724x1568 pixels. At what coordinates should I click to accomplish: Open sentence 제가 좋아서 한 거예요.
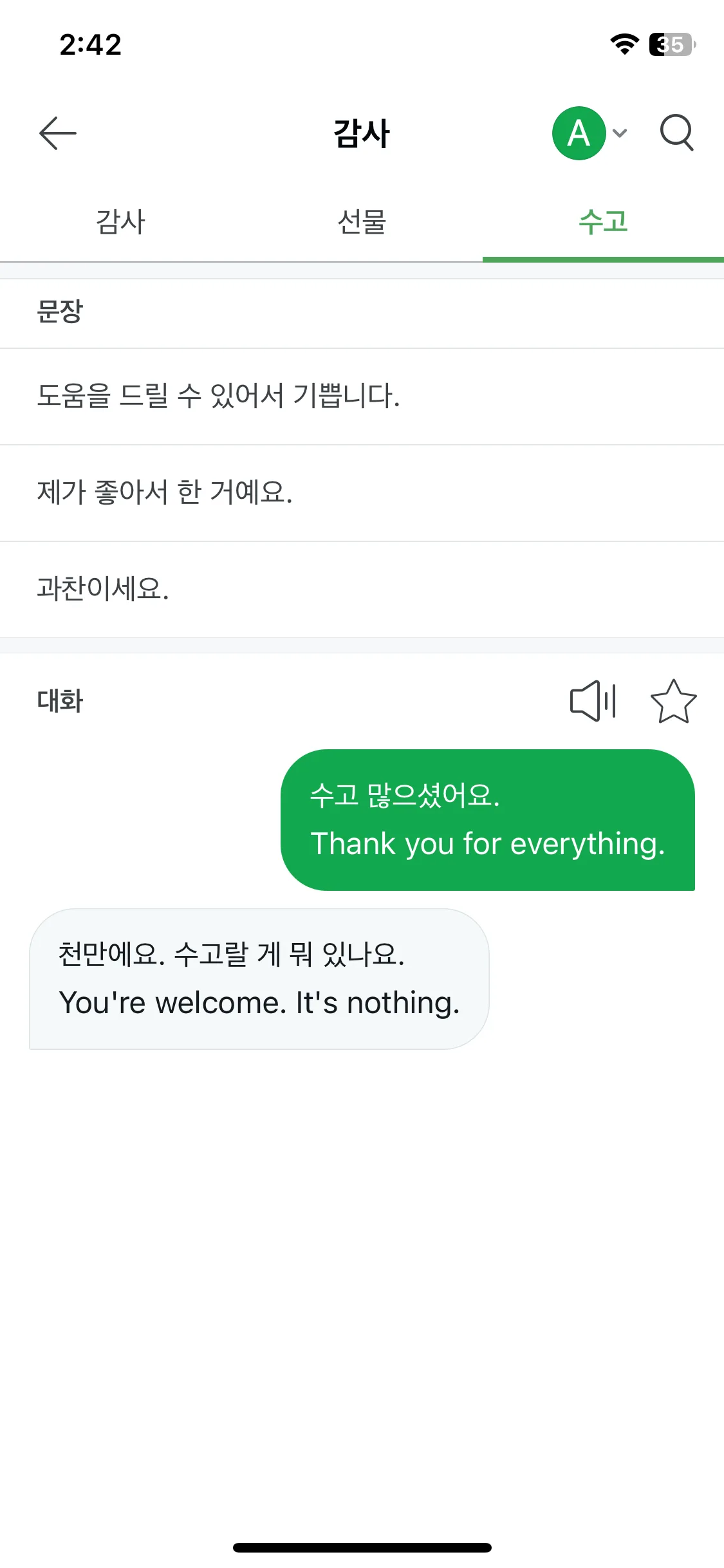[362, 493]
